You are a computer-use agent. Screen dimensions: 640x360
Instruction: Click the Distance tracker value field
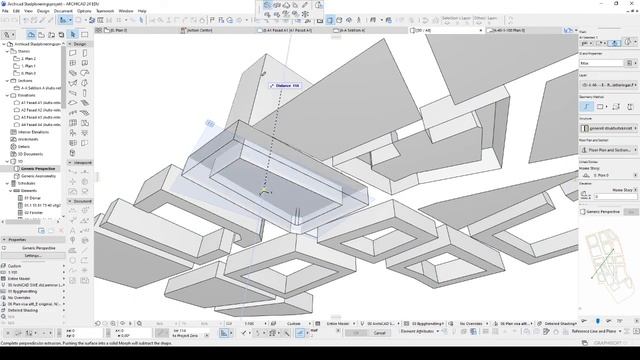[x=296, y=86]
